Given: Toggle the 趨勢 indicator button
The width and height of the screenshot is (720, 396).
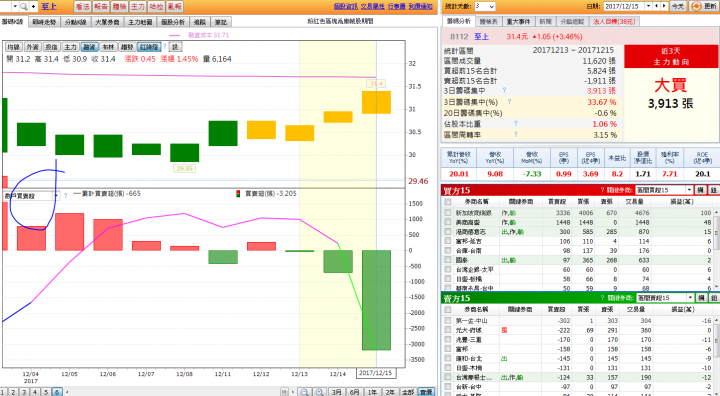Looking at the screenshot, I should click(127, 47).
